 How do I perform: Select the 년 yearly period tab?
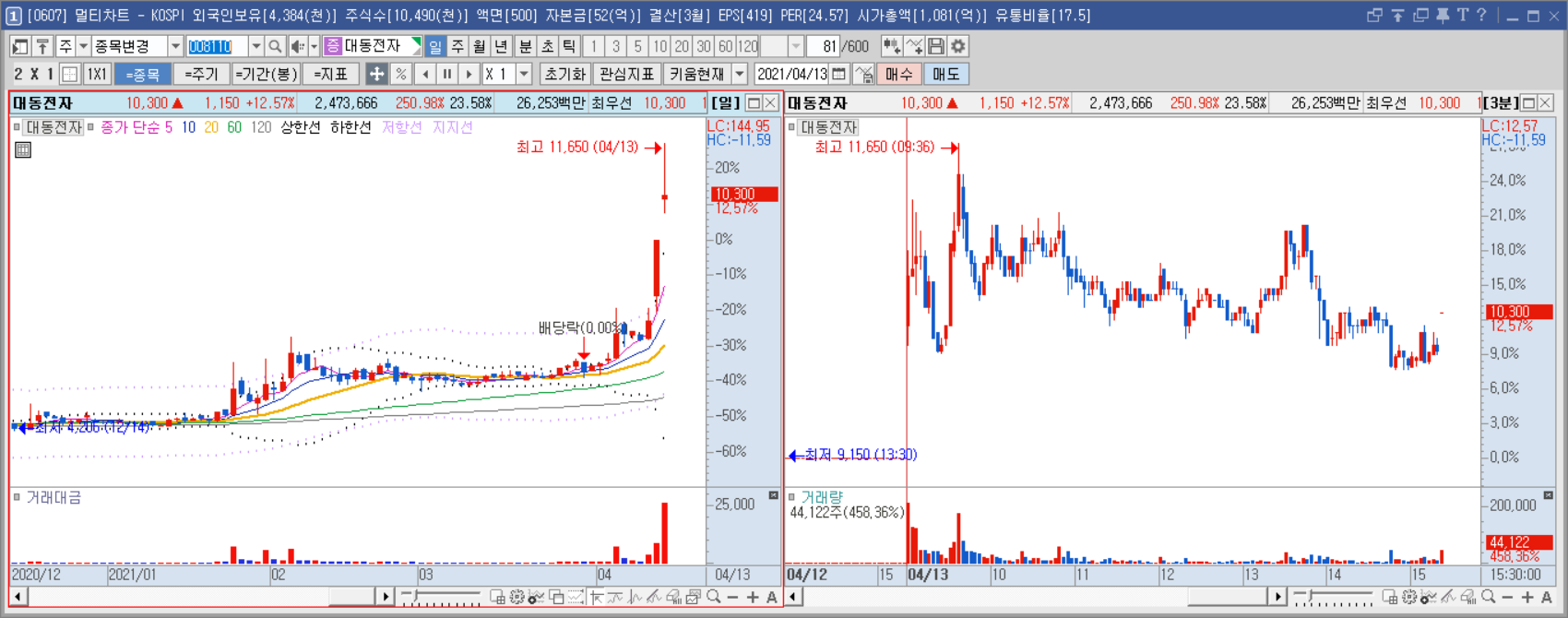(502, 46)
